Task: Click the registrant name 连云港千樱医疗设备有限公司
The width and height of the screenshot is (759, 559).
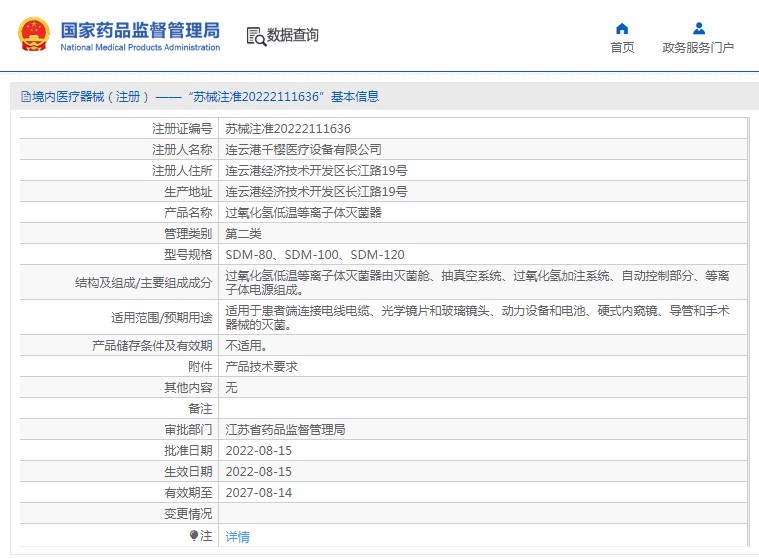Action: (x=304, y=150)
